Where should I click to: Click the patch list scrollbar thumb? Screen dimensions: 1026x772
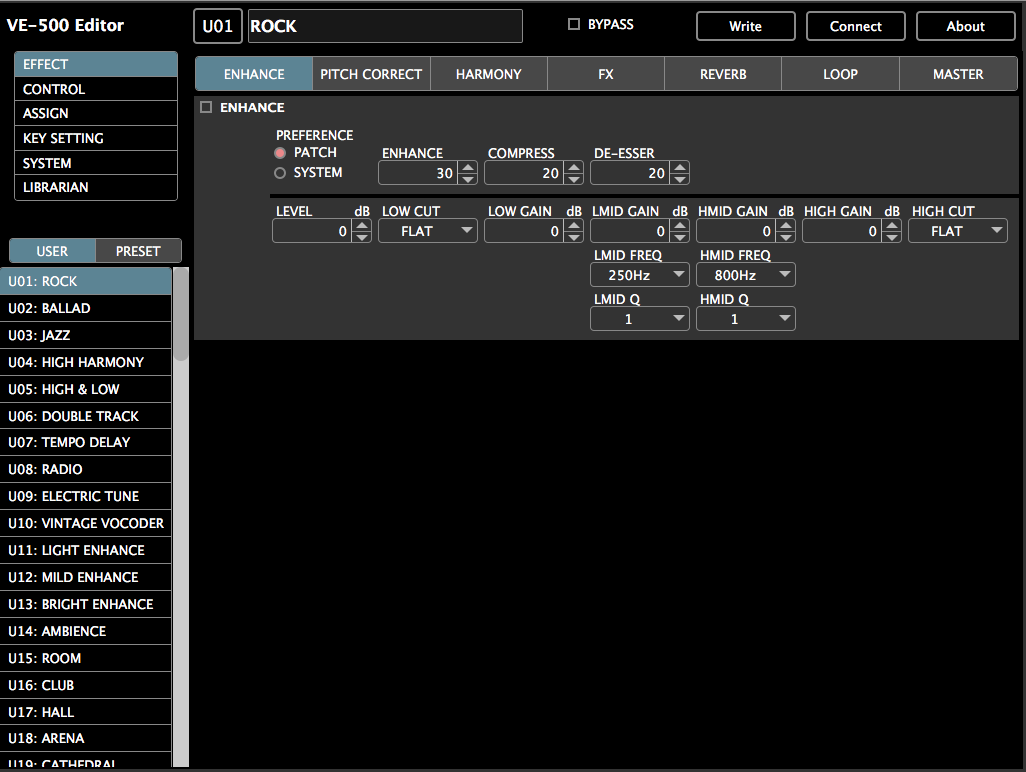click(x=181, y=314)
